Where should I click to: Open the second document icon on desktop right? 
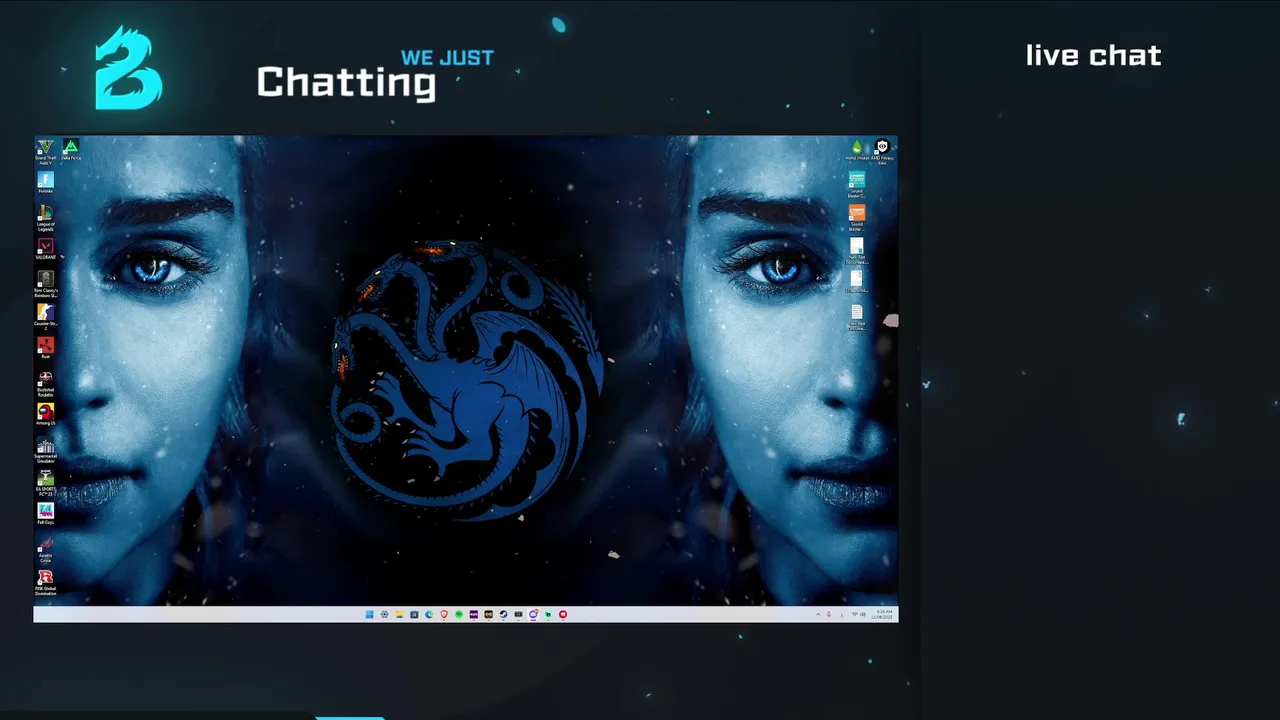point(856,281)
